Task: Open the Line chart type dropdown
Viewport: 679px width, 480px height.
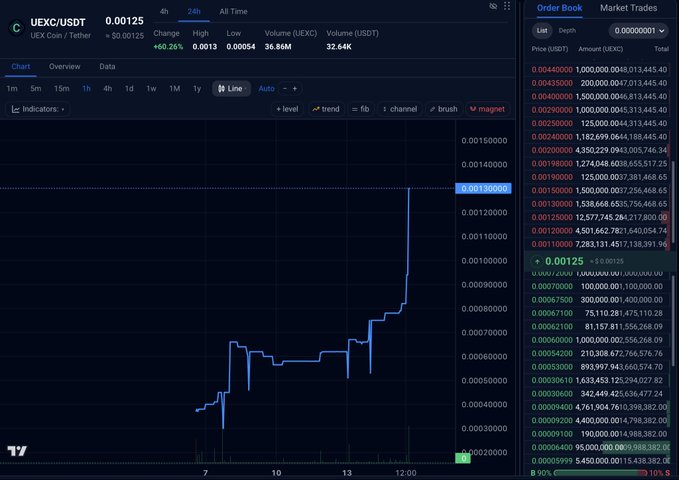Action: (232, 88)
